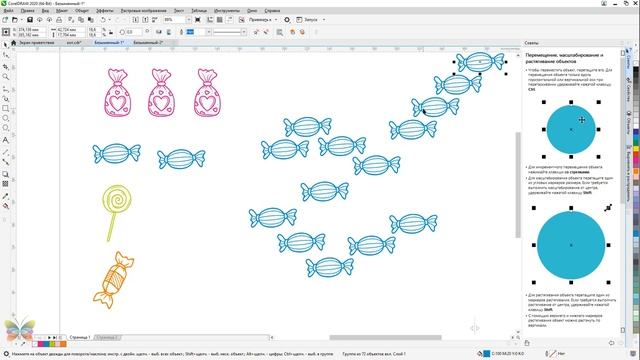Click the magenta swatch in document palette
This screenshot has width=640, height=360.
click(x=41, y=344)
